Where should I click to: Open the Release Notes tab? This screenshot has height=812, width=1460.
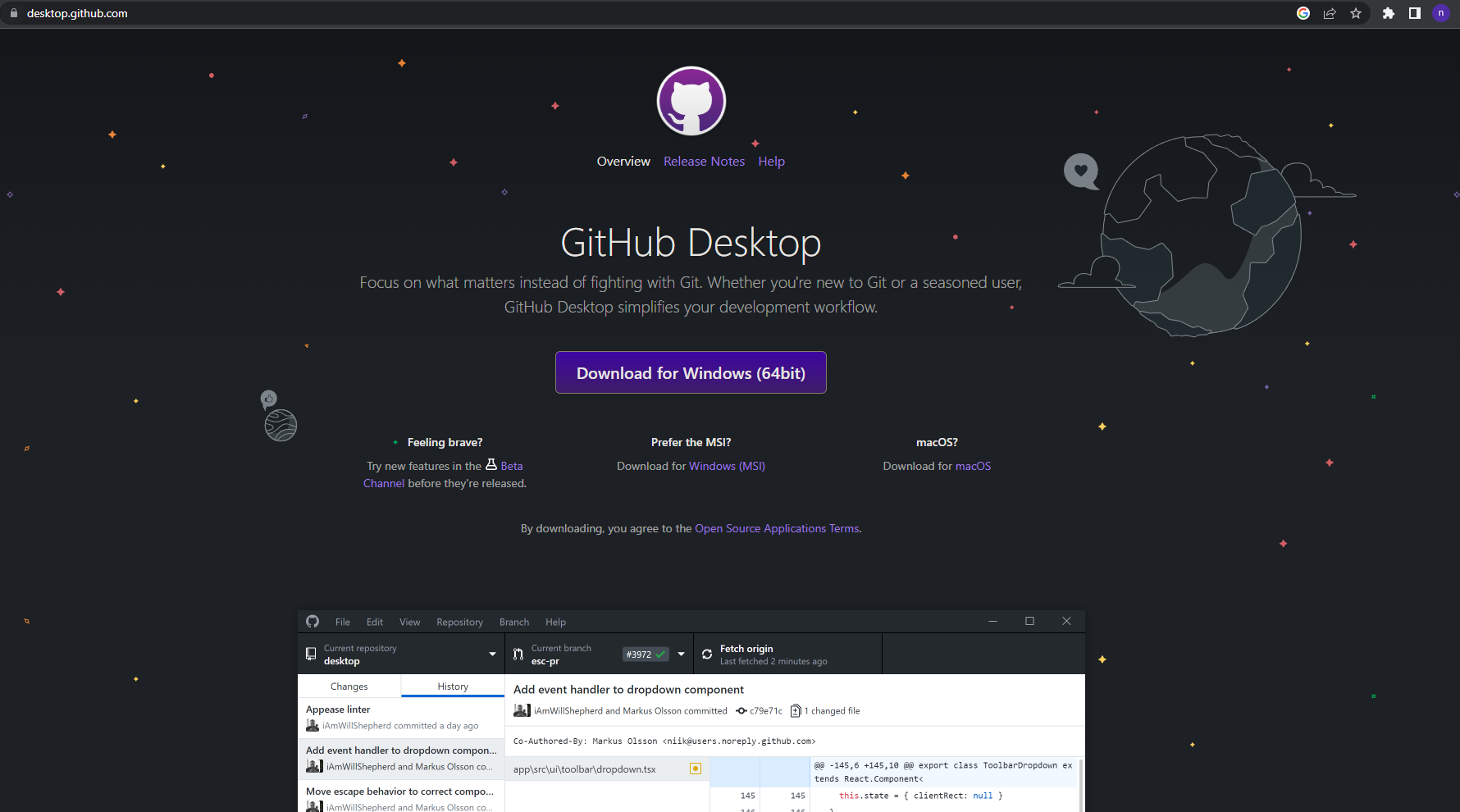[x=704, y=162]
